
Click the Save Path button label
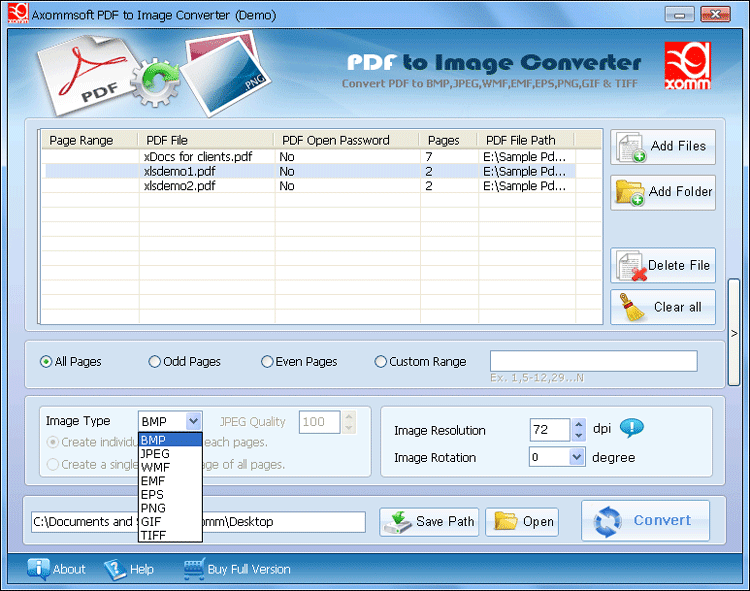(445, 521)
